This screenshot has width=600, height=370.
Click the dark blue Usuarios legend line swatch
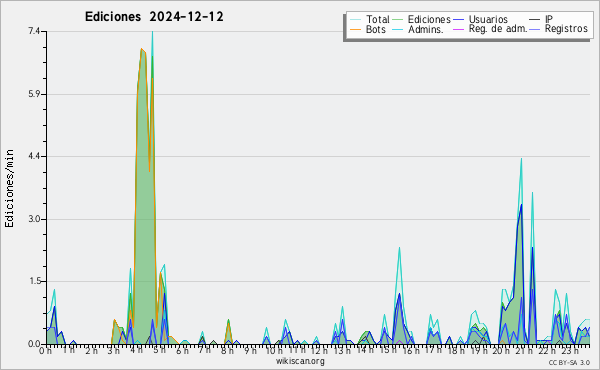pyautogui.click(x=458, y=20)
